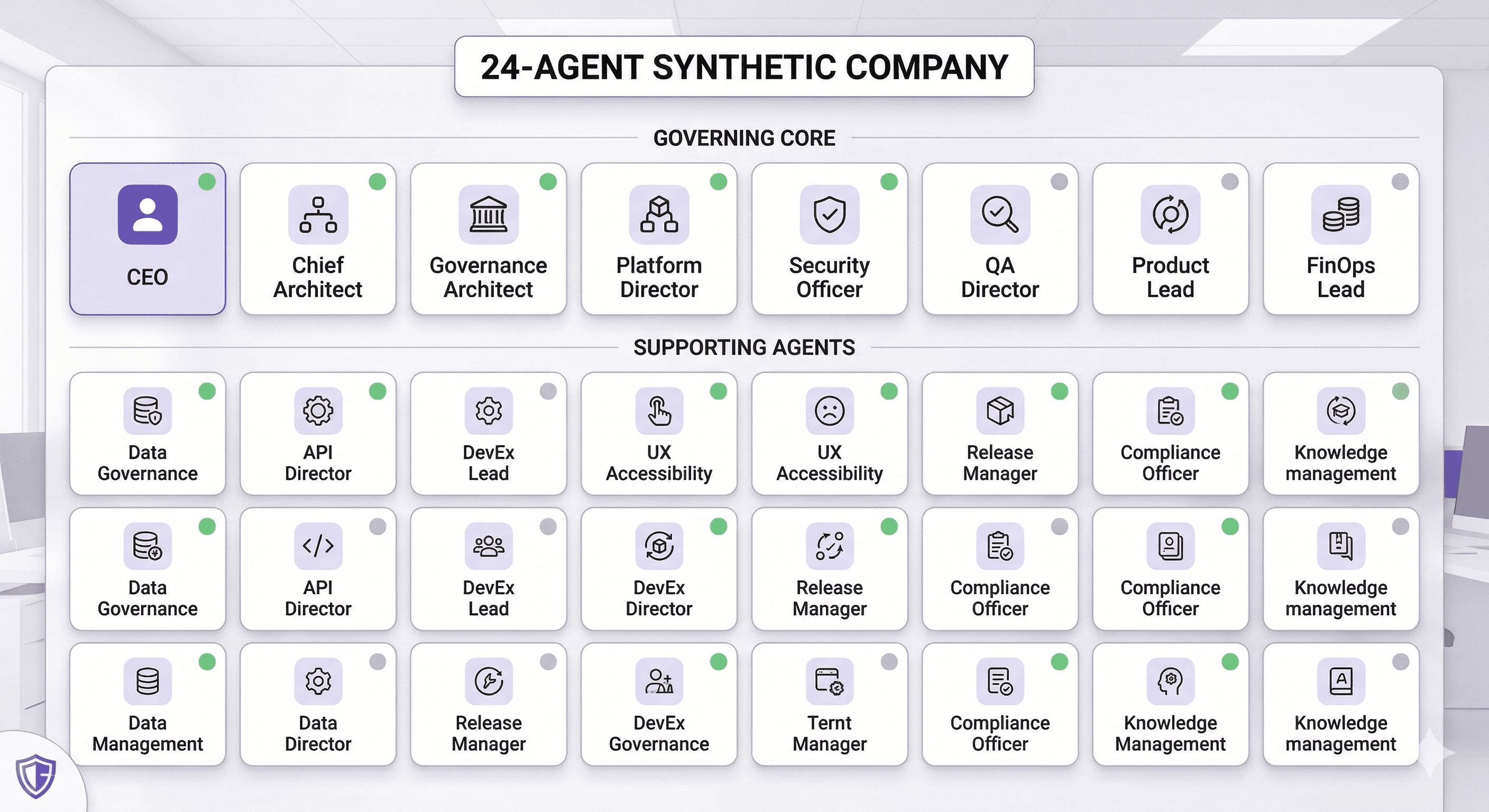The height and width of the screenshot is (812, 1489).
Task: Toggle the gray status dot on QA Director
Action: [x=1059, y=181]
